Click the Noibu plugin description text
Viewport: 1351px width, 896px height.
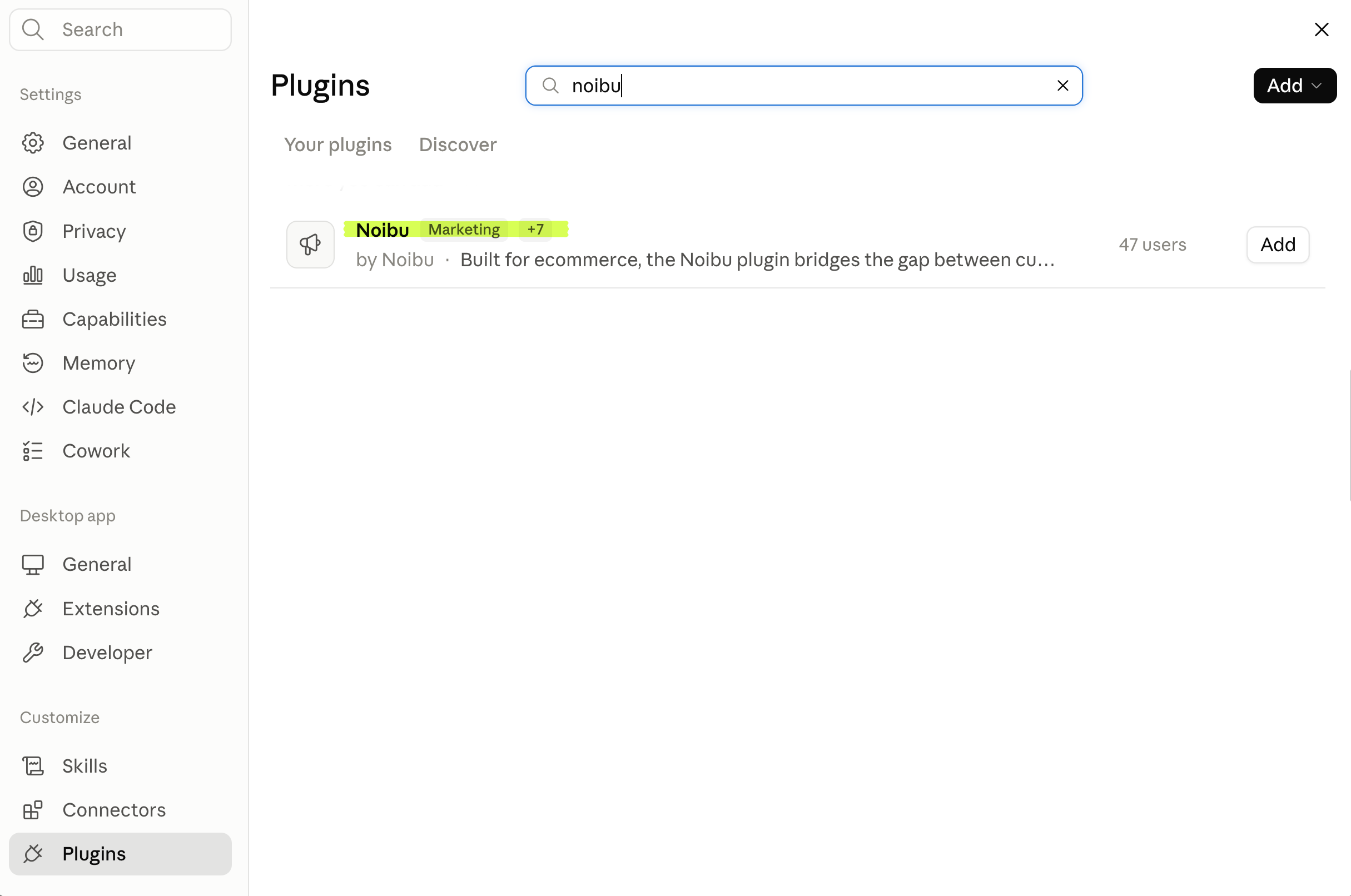758,260
